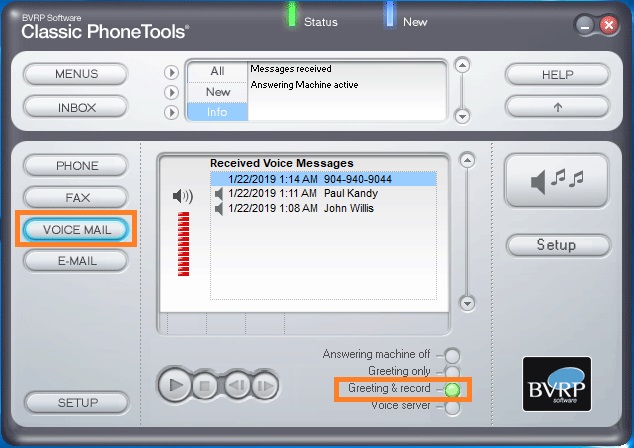Click the 'Messages received' info line
Viewport: 634px width, 448px height.
[x=291, y=69]
